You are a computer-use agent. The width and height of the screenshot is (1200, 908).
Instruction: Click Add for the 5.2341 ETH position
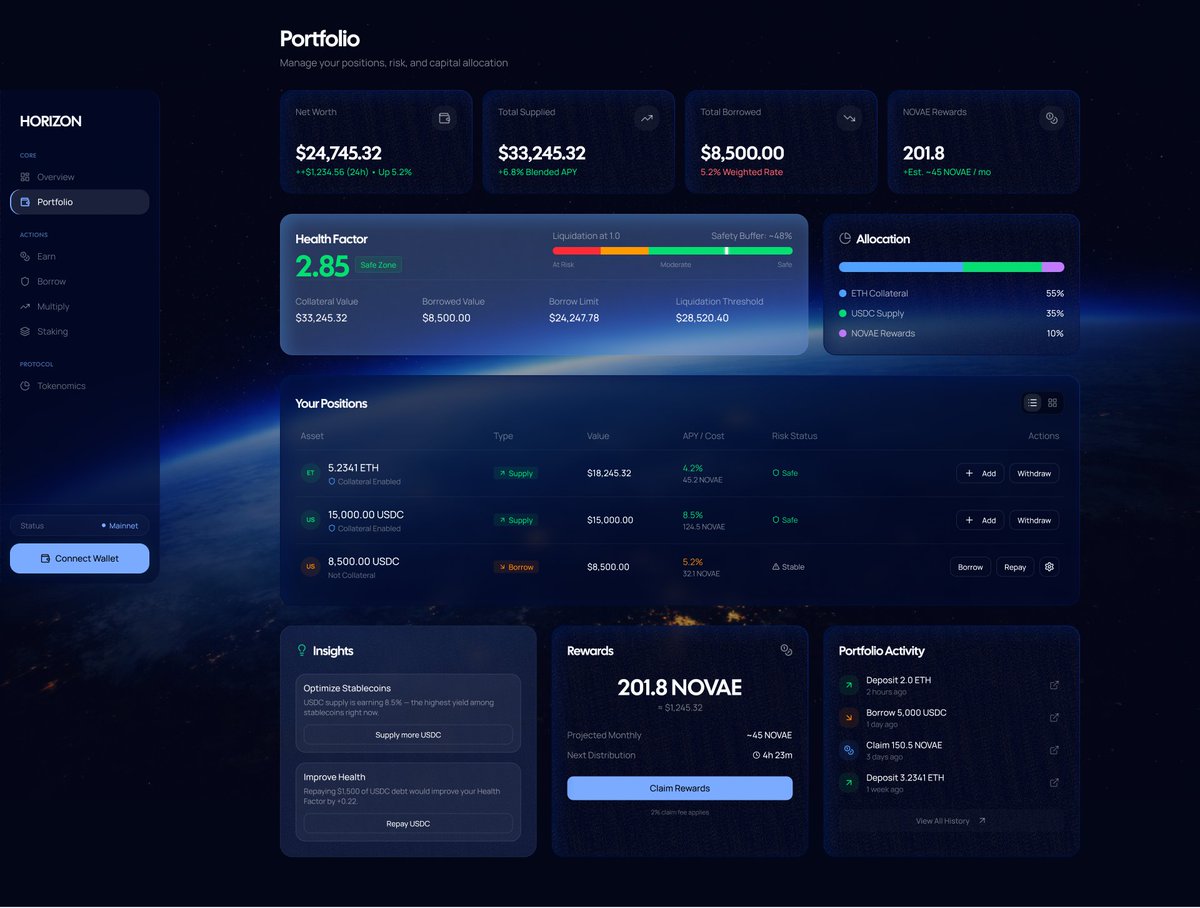tap(980, 473)
